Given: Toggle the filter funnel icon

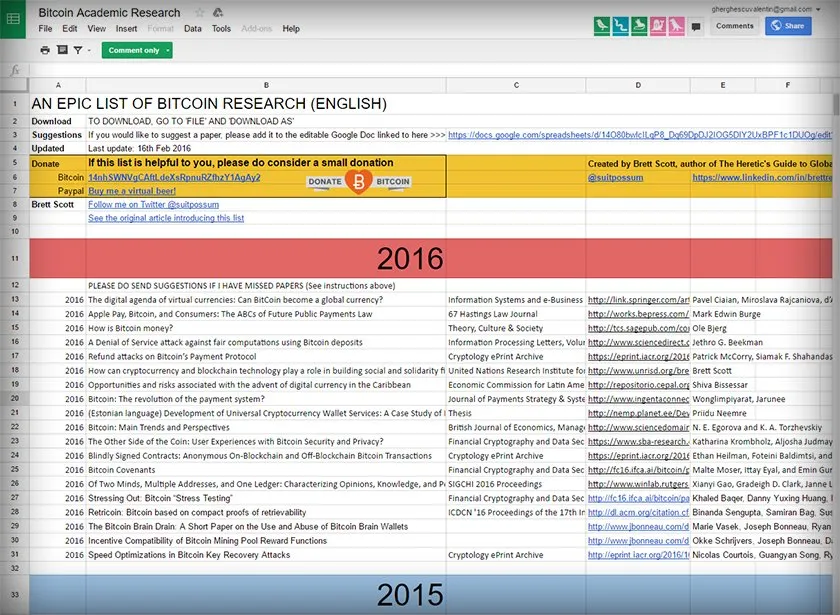Looking at the screenshot, I should (78, 50).
